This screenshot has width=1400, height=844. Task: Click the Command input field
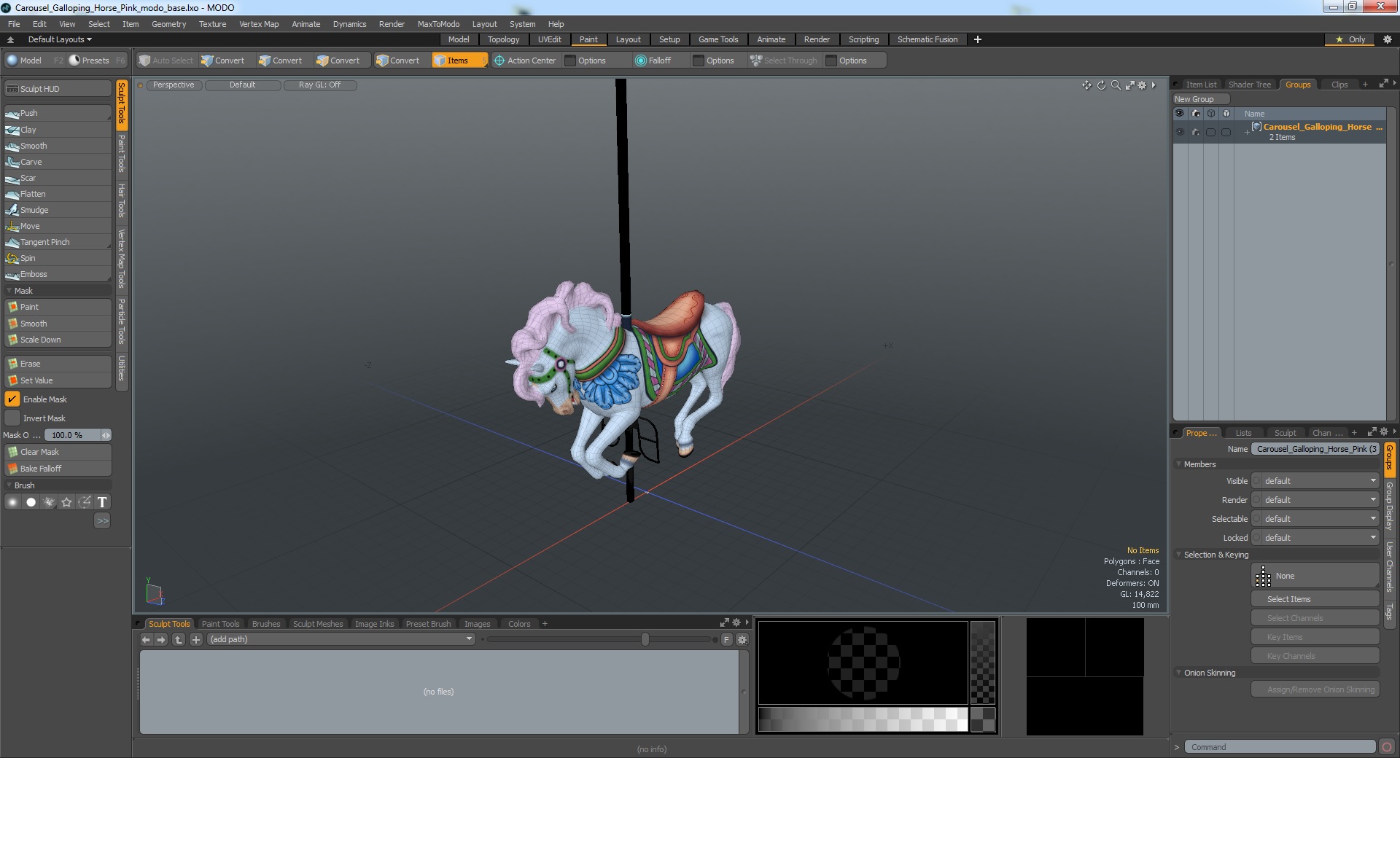click(x=1280, y=747)
